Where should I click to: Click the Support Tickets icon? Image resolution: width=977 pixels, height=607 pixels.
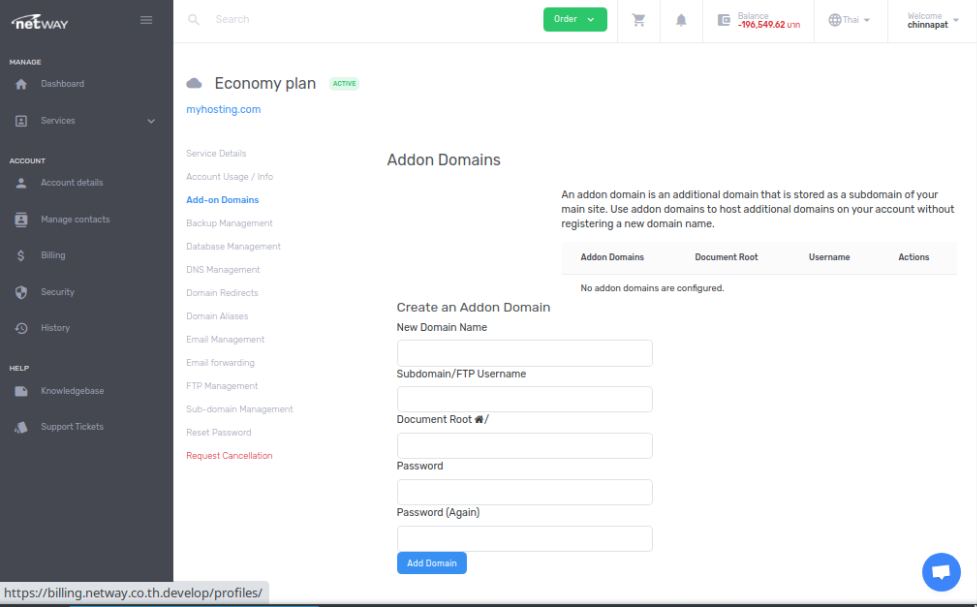[x=21, y=427]
